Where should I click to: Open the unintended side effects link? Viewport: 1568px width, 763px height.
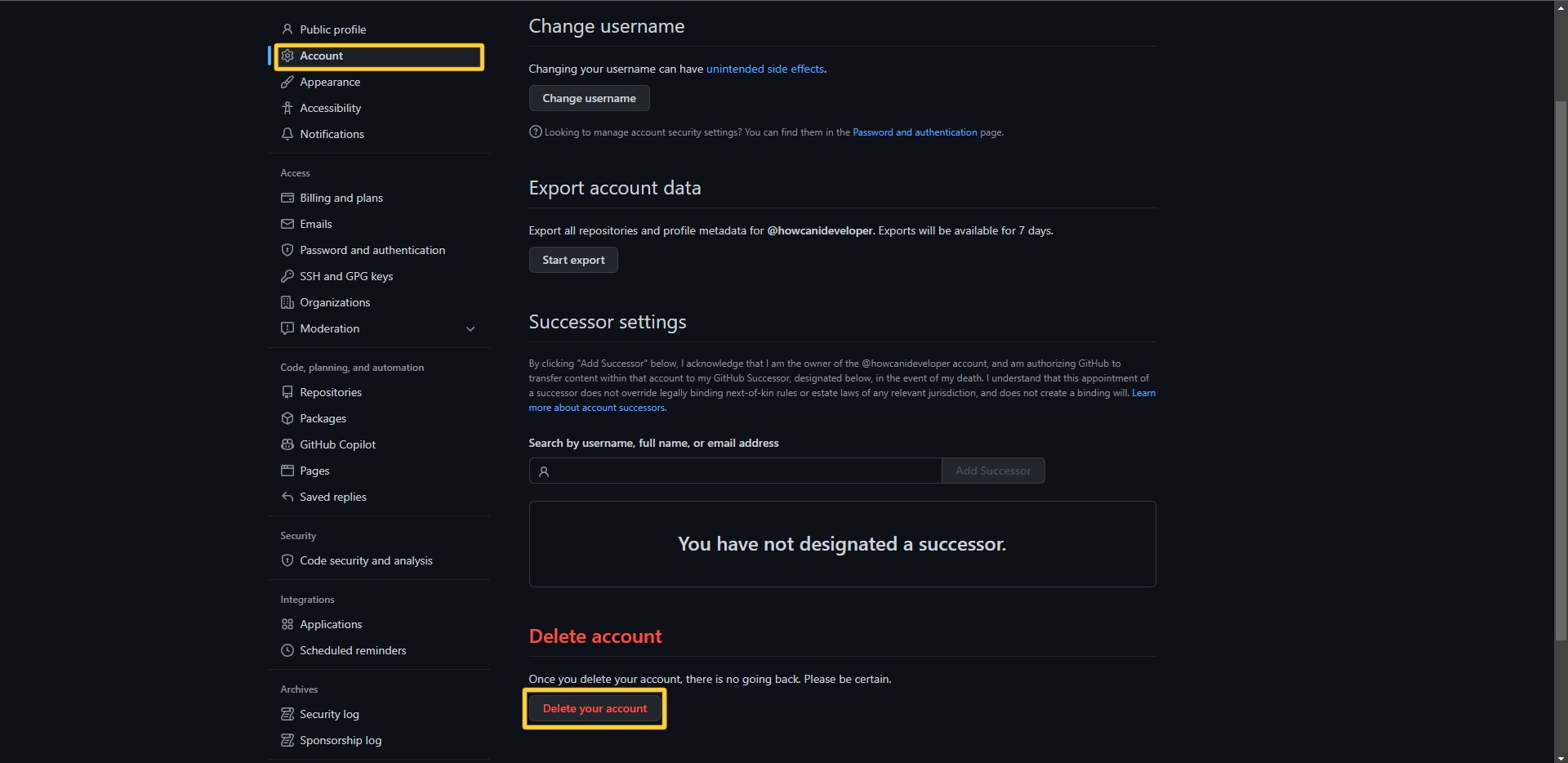pos(764,69)
